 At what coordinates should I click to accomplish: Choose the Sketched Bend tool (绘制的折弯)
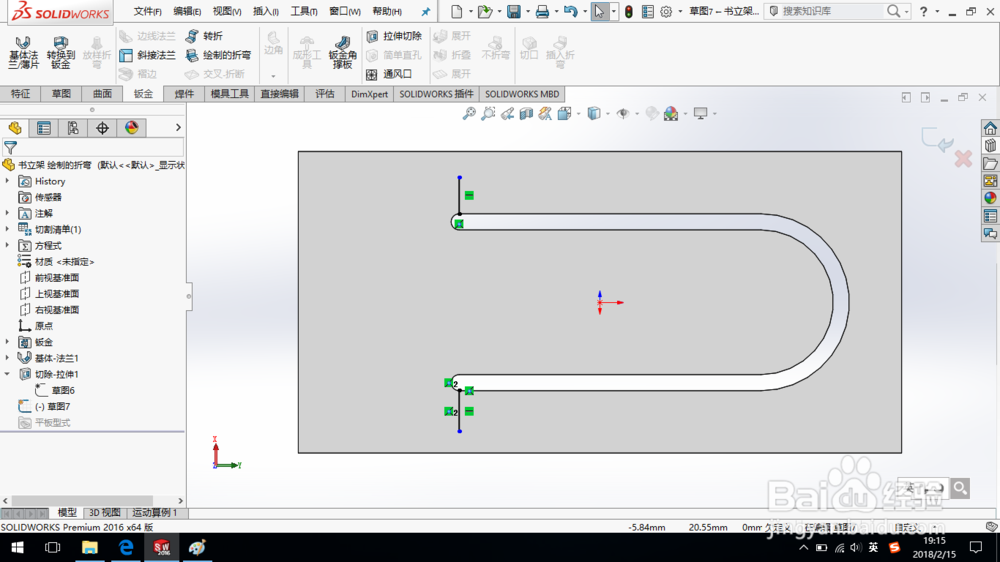(218, 55)
